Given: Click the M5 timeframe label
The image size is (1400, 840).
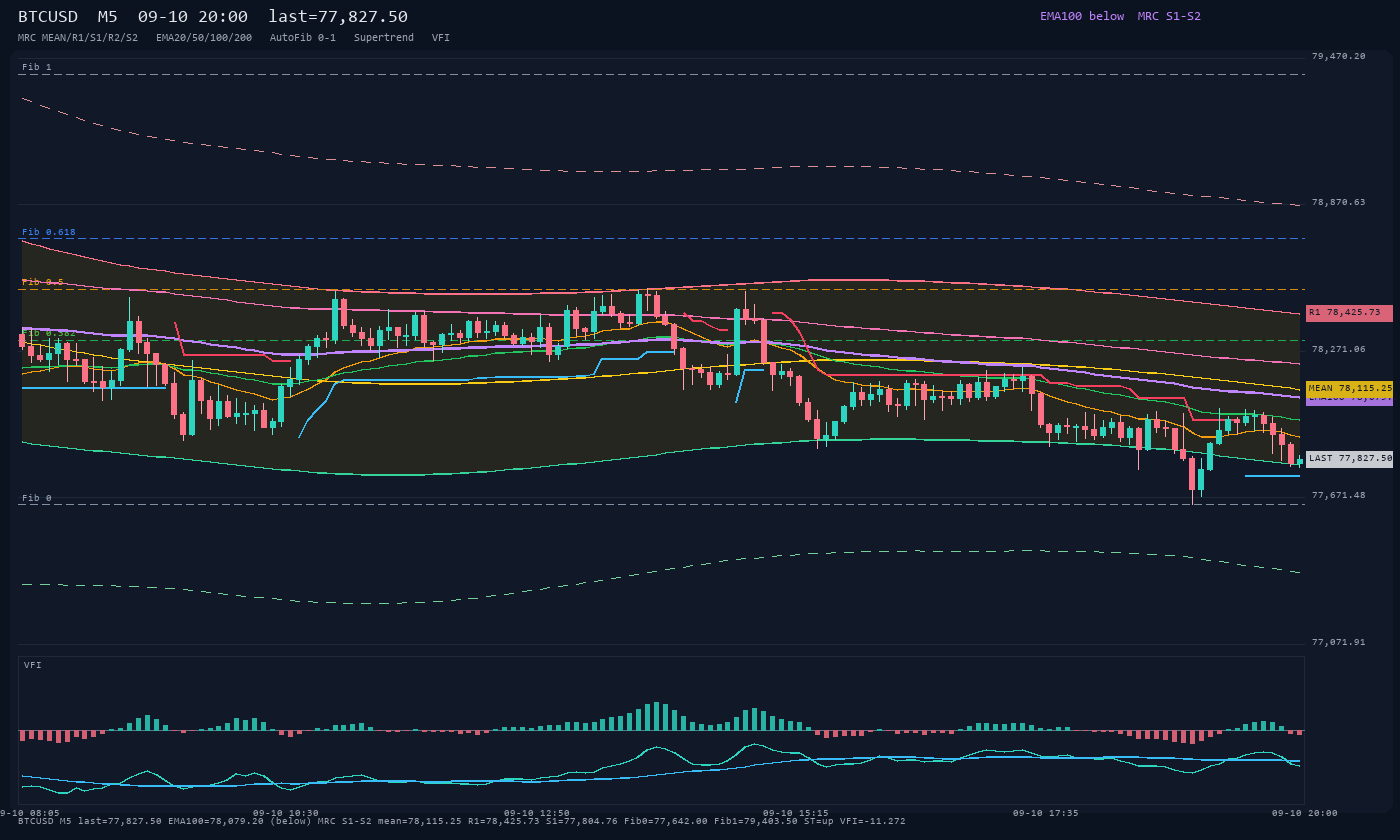Looking at the screenshot, I should click(107, 17).
